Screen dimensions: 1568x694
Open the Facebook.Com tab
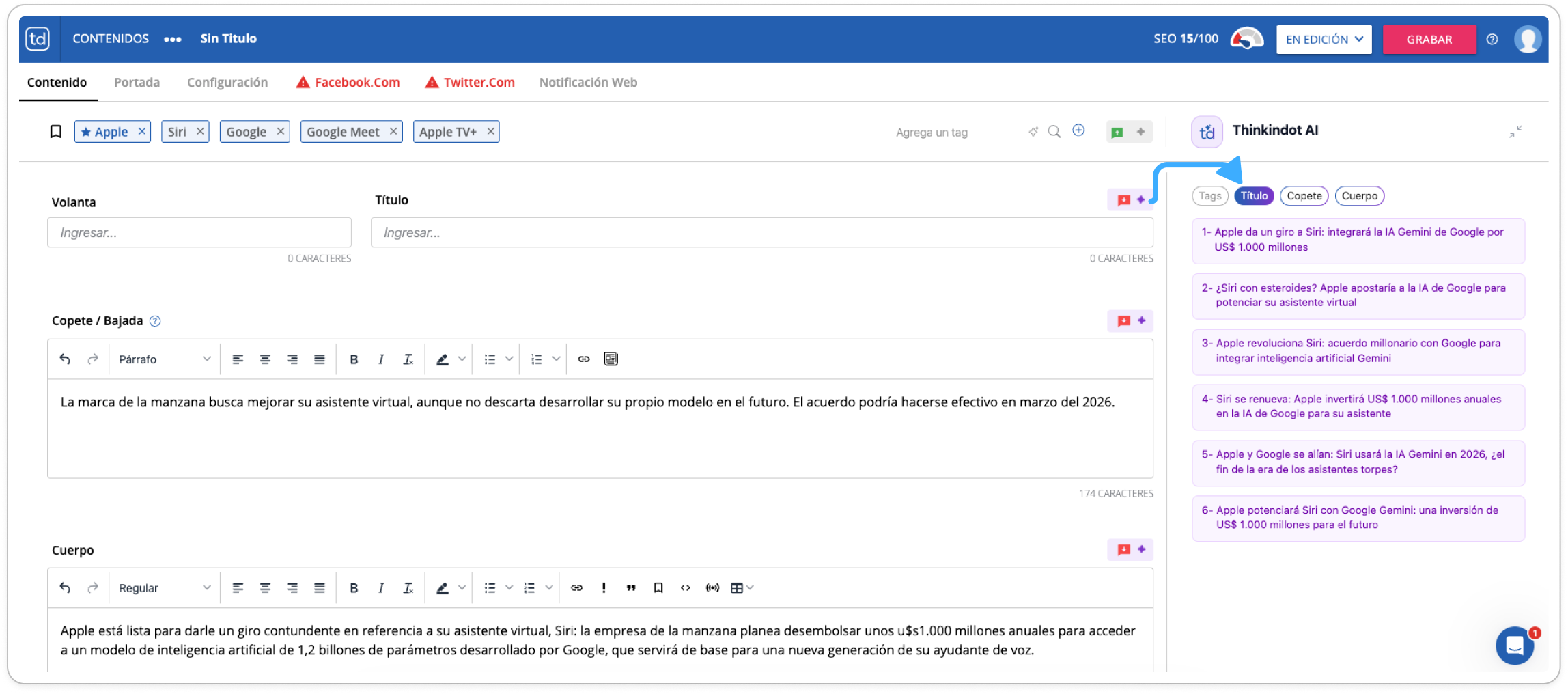click(348, 83)
